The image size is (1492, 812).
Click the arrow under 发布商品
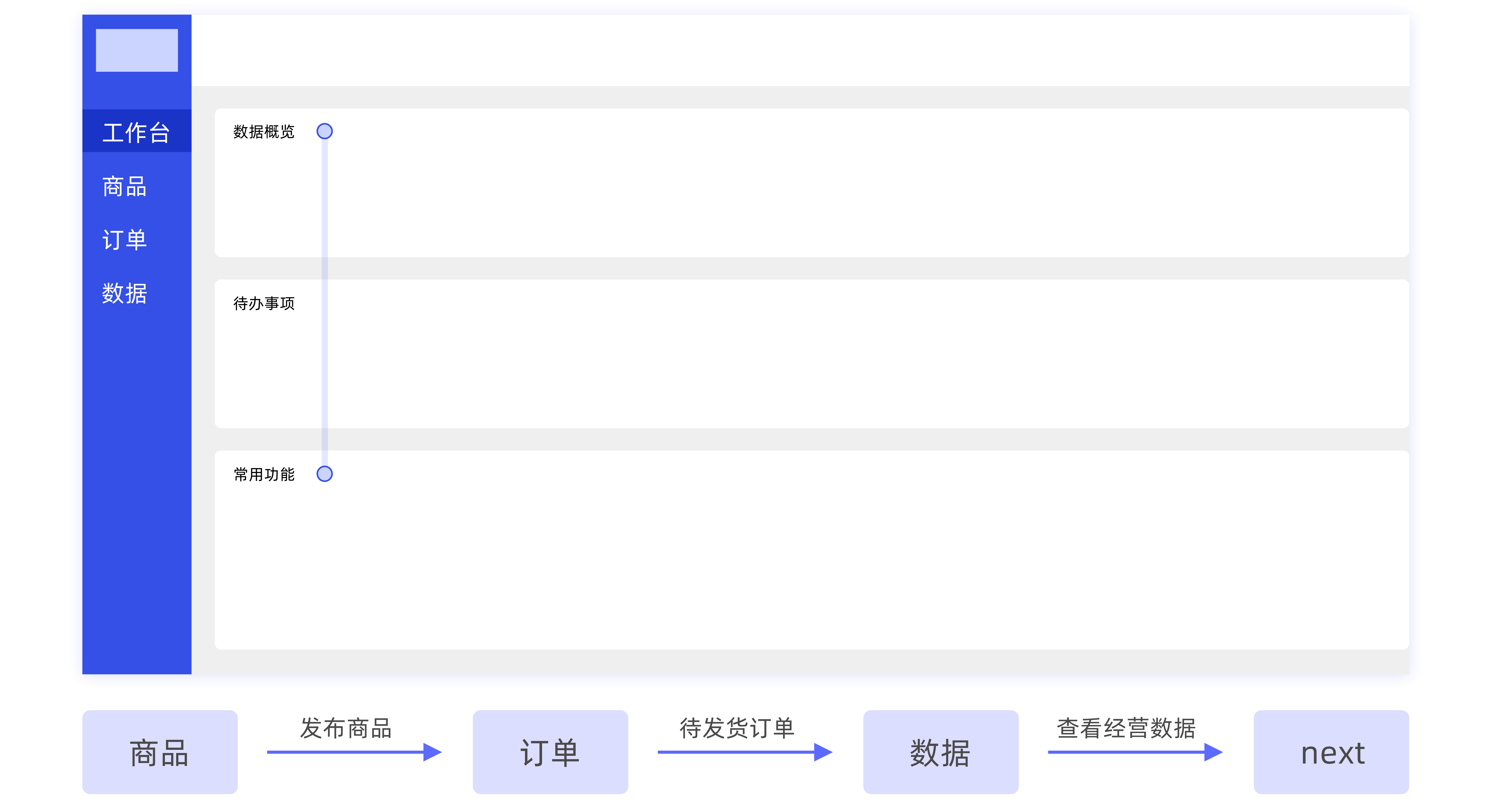[x=354, y=752]
